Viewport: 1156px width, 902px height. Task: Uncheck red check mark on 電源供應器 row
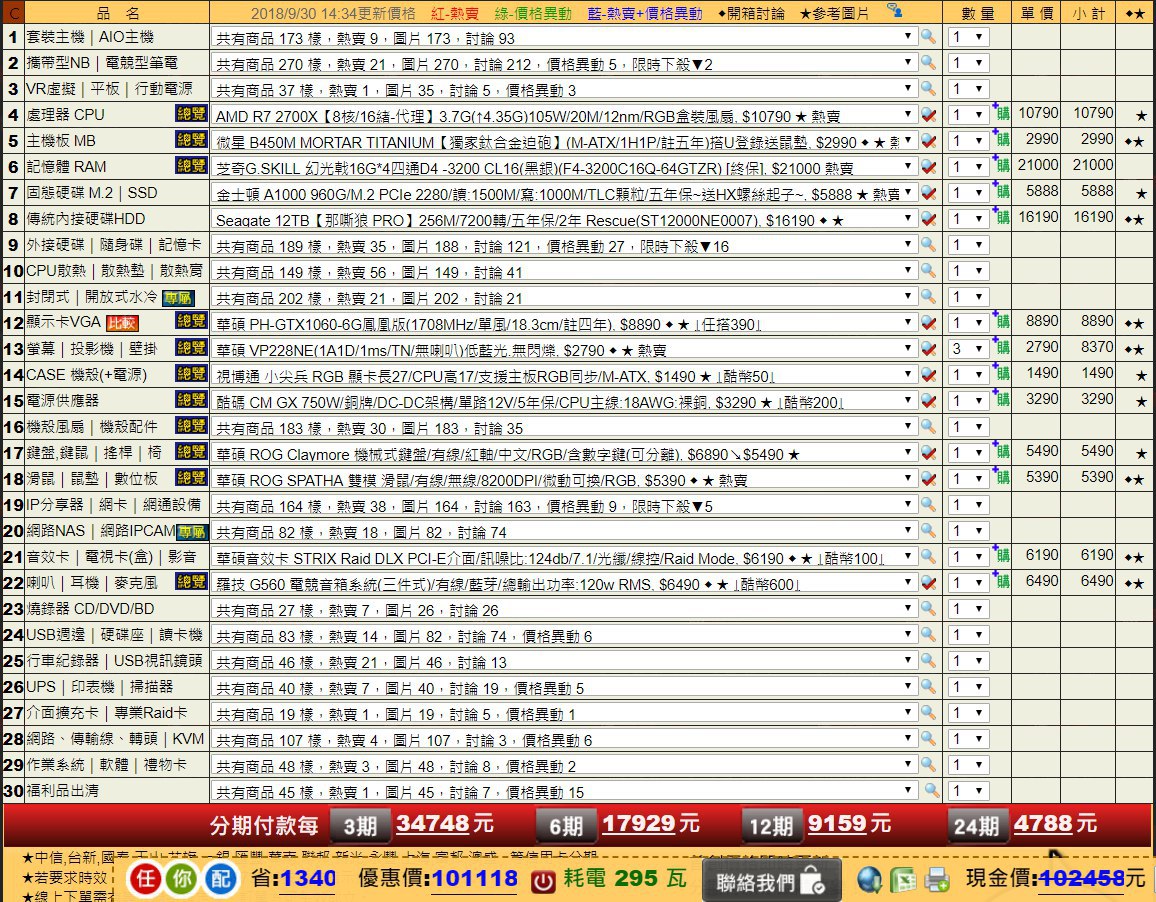pos(928,400)
